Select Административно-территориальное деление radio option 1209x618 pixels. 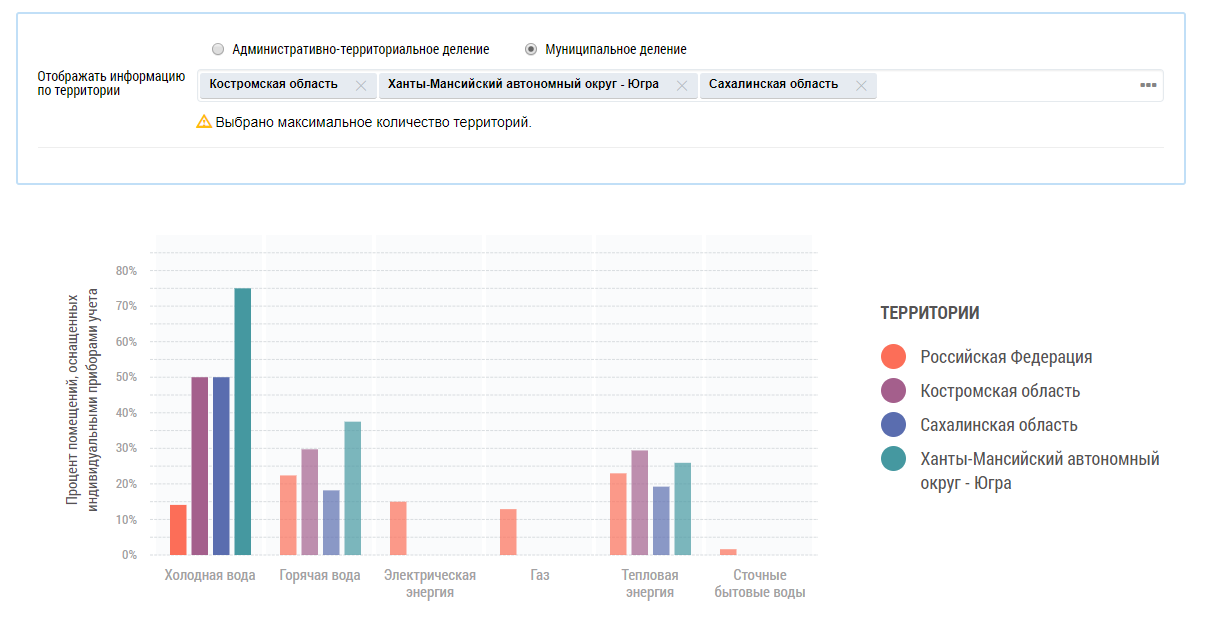tap(218, 49)
